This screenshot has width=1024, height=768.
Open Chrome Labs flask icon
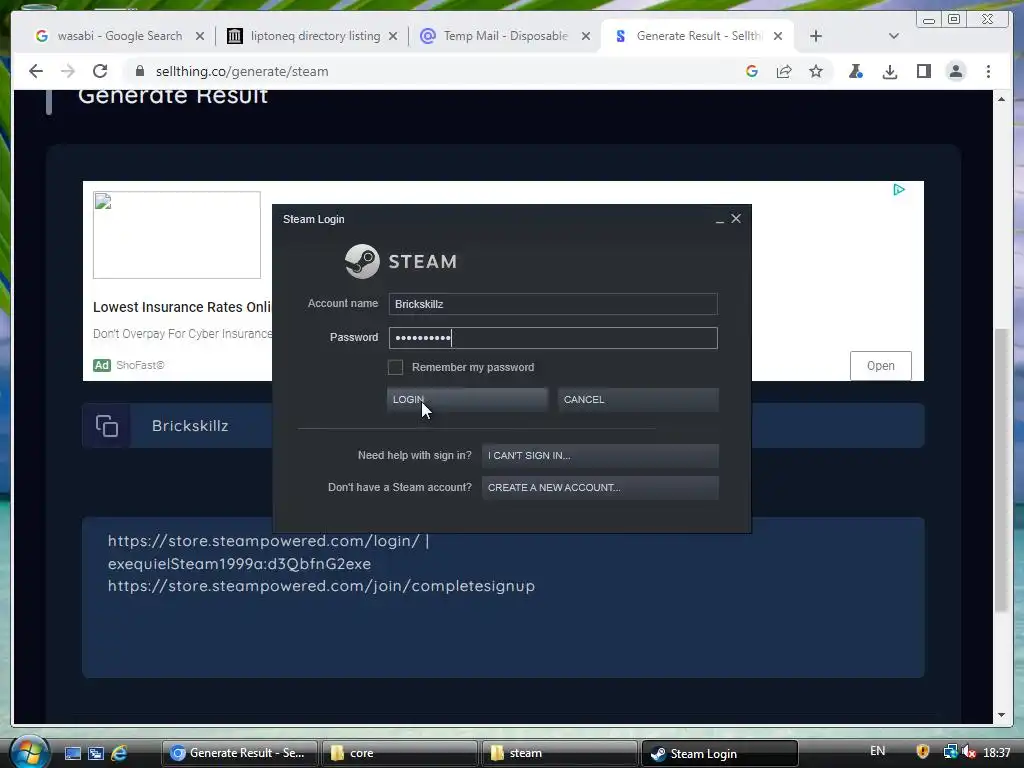pos(856,71)
